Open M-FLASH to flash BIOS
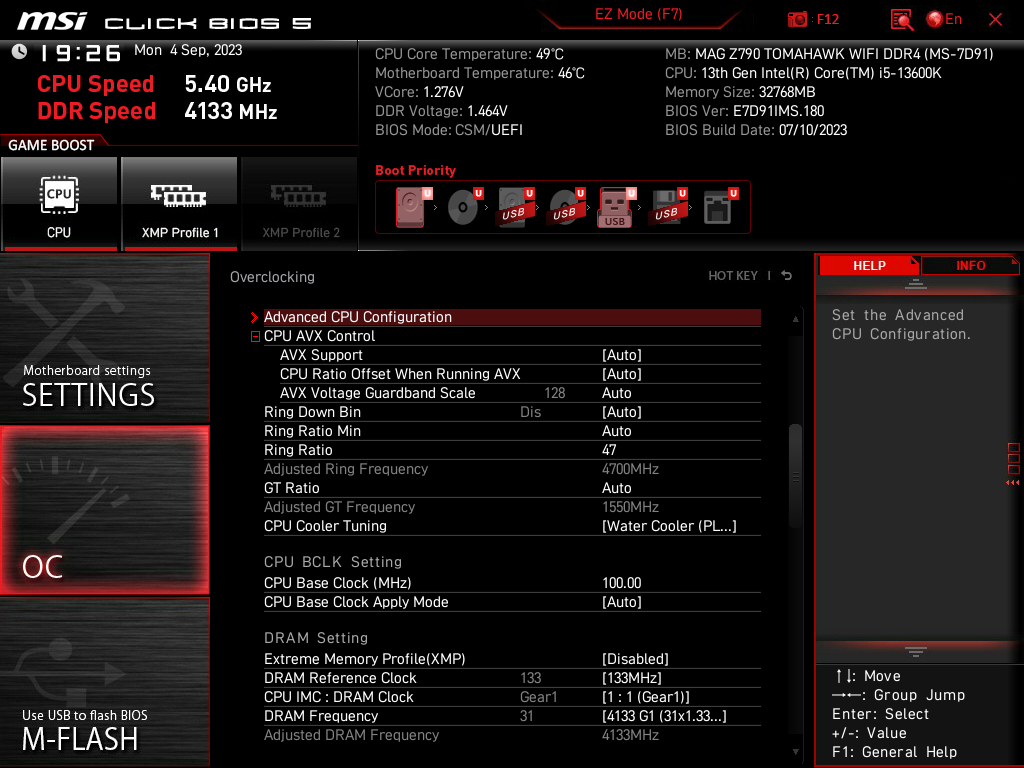This screenshot has width=1024, height=768. click(104, 682)
